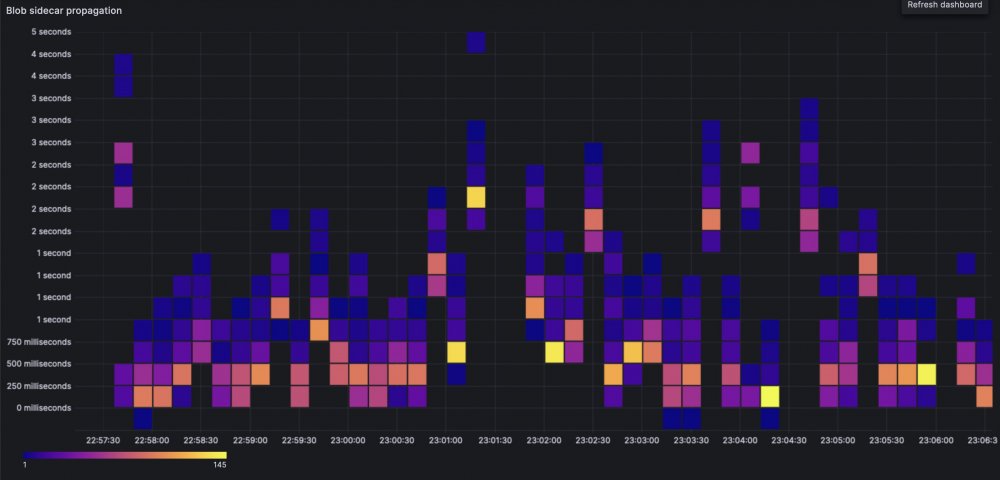
Task: Click the 750 milliseconds y-axis label
Action: tap(41, 342)
